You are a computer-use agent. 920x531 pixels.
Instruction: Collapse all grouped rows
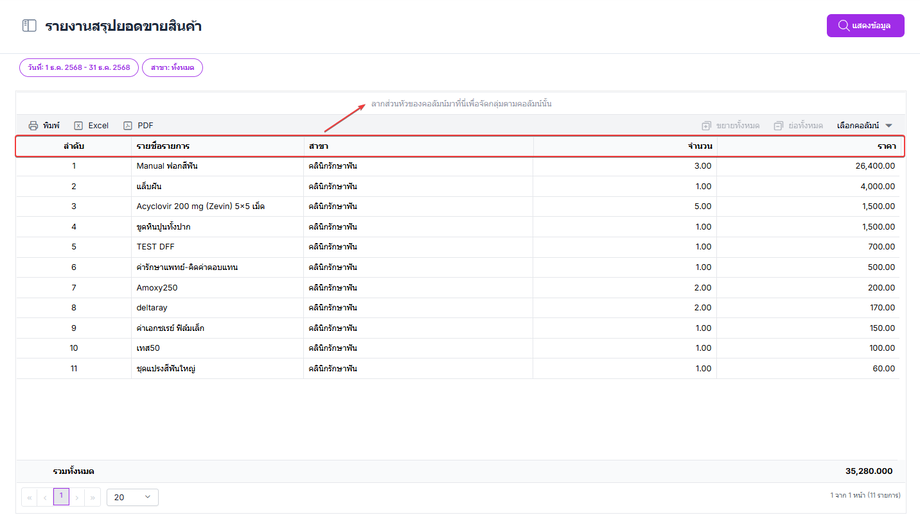798,126
